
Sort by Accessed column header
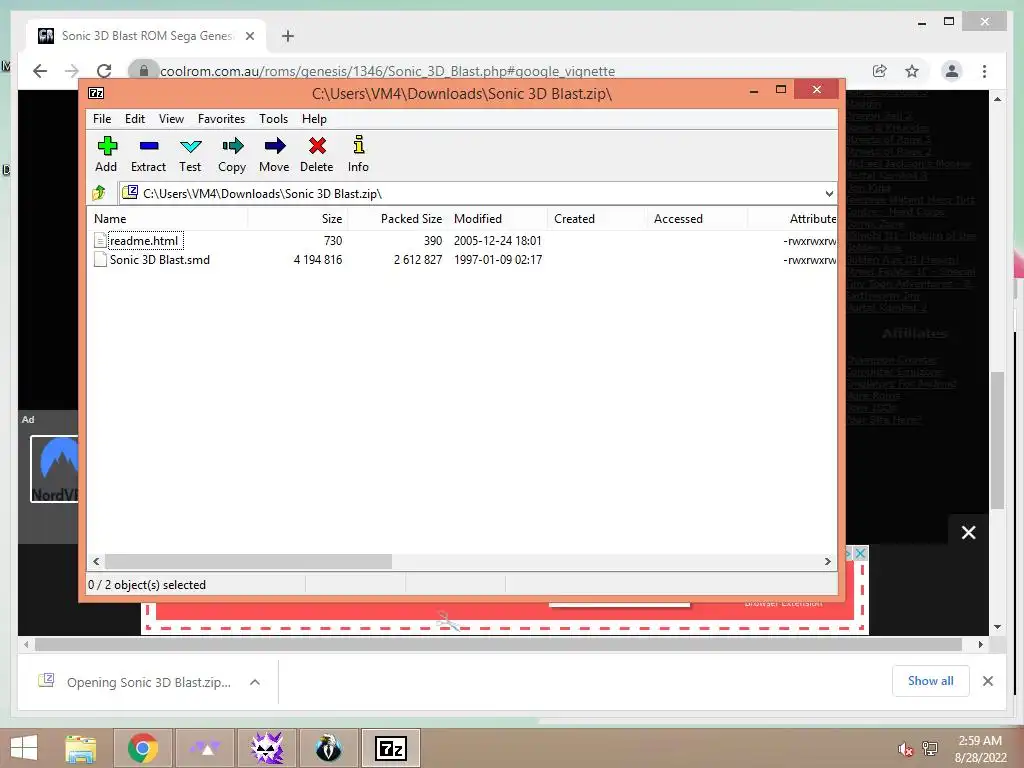click(x=697, y=219)
